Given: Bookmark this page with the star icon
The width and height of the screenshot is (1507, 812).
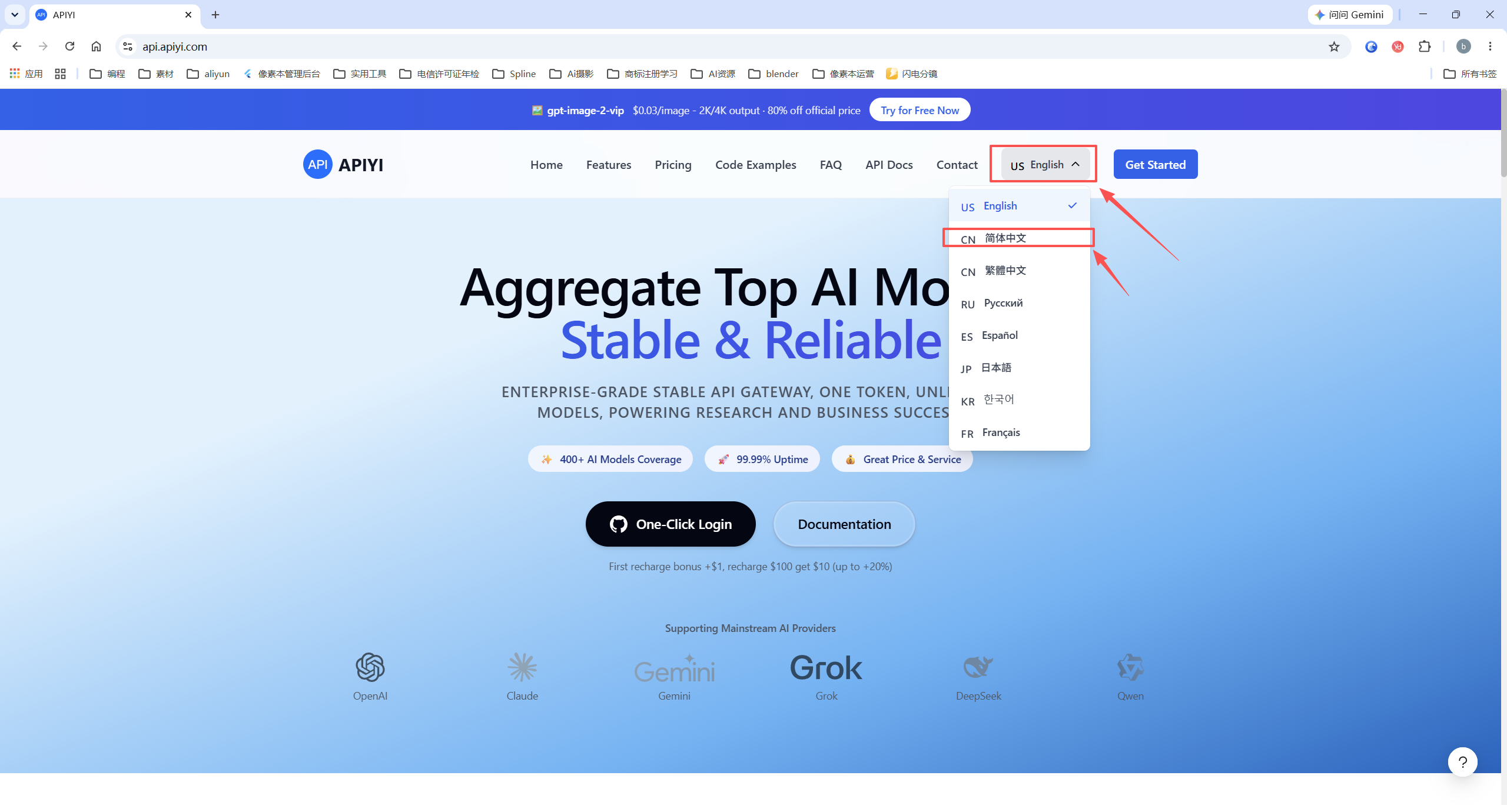Looking at the screenshot, I should (1334, 46).
